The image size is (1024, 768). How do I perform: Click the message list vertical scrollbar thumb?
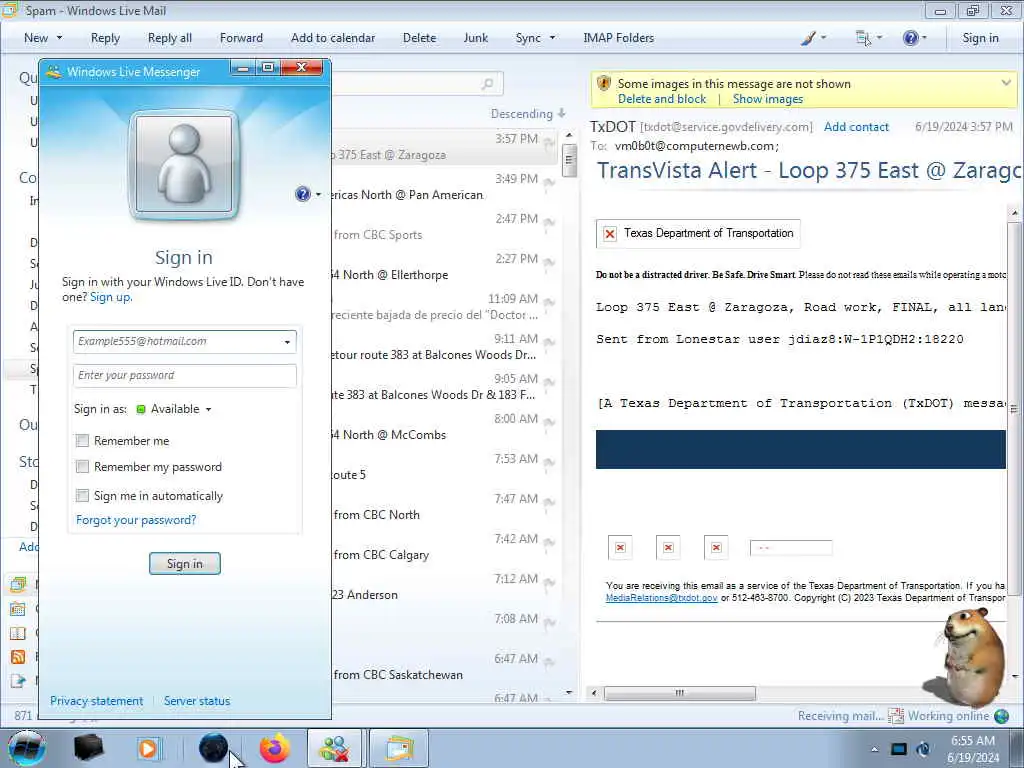coord(569,160)
